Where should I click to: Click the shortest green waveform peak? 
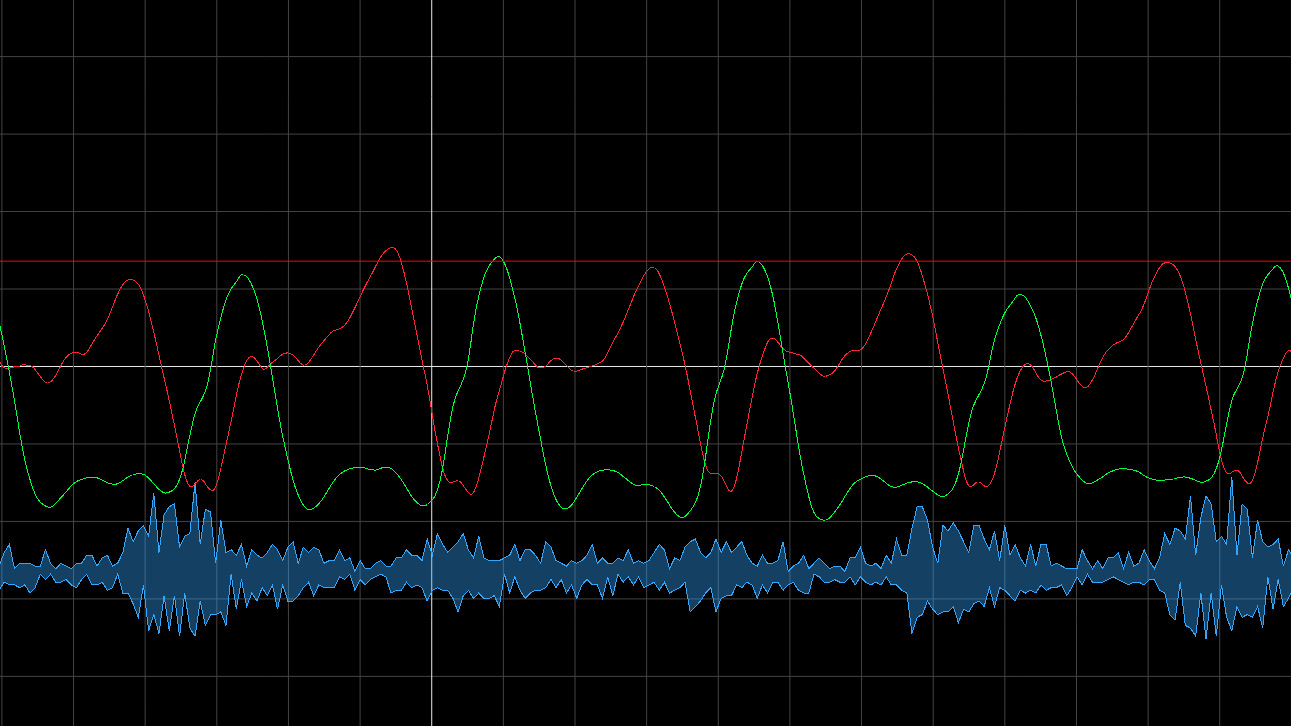tap(1018, 296)
